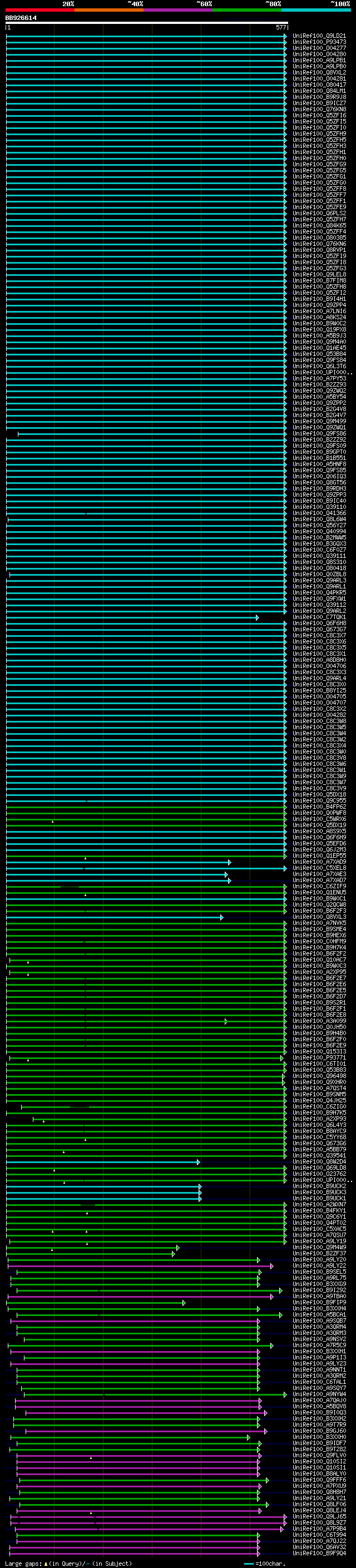Open hit UniRef100_O04277
356x1568 pixels.
pyautogui.click(x=319, y=48)
